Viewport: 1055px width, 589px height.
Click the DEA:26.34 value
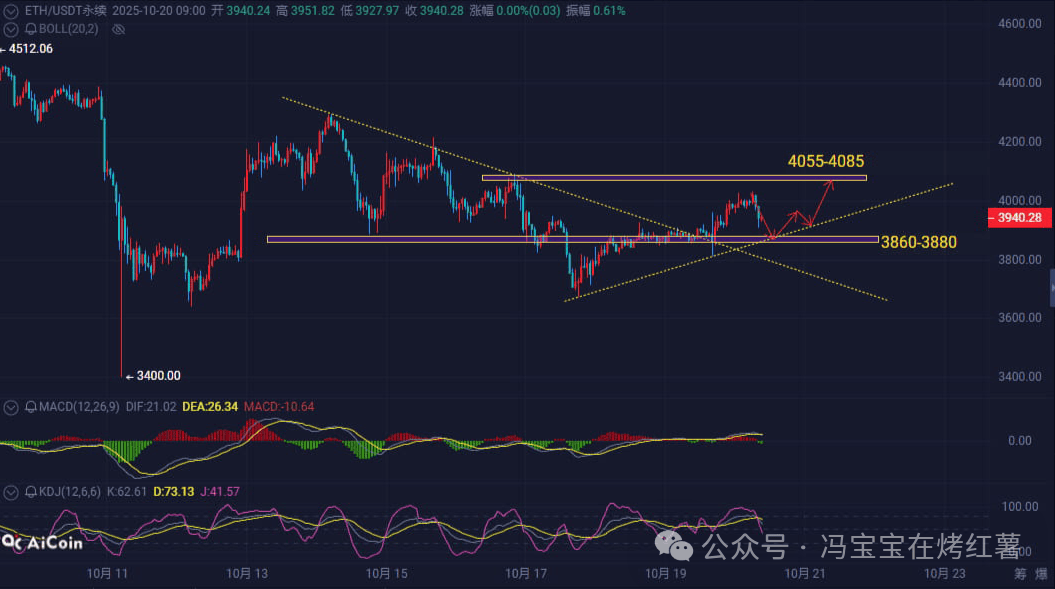pos(210,407)
